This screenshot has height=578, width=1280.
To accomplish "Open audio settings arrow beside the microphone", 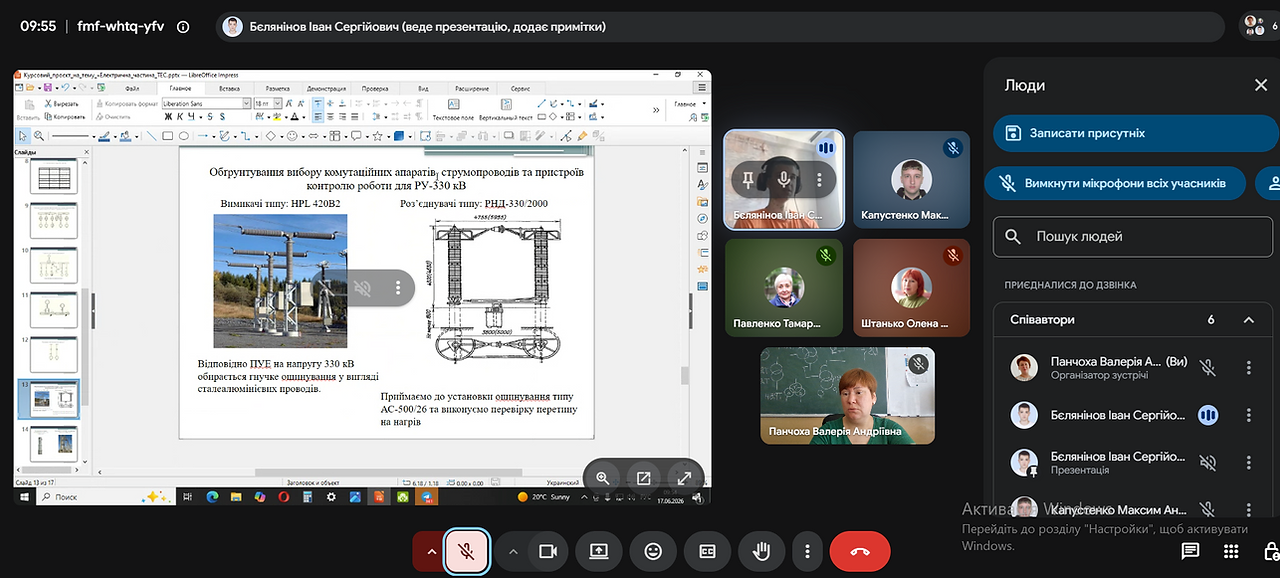I will click(431, 551).
